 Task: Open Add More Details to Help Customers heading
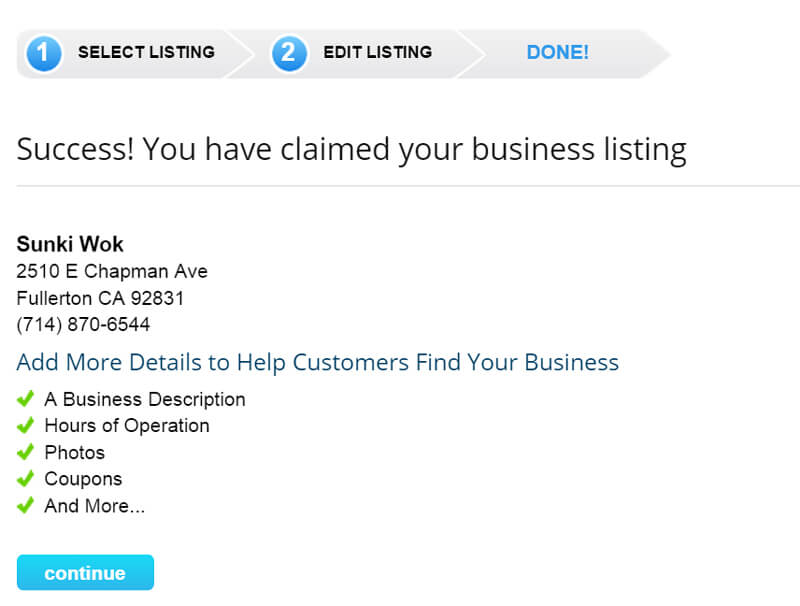point(317,362)
